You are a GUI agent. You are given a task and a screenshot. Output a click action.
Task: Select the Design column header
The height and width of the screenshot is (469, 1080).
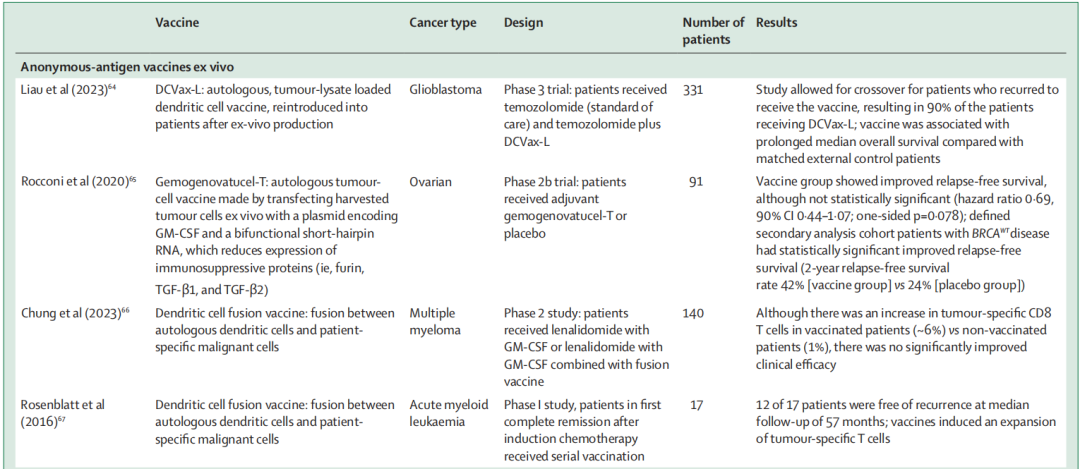(523, 22)
